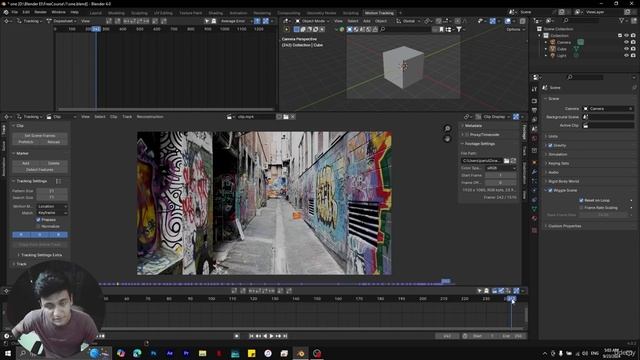Jump to the first frame in timeline
This screenshot has width=640, height=360.
251,336
